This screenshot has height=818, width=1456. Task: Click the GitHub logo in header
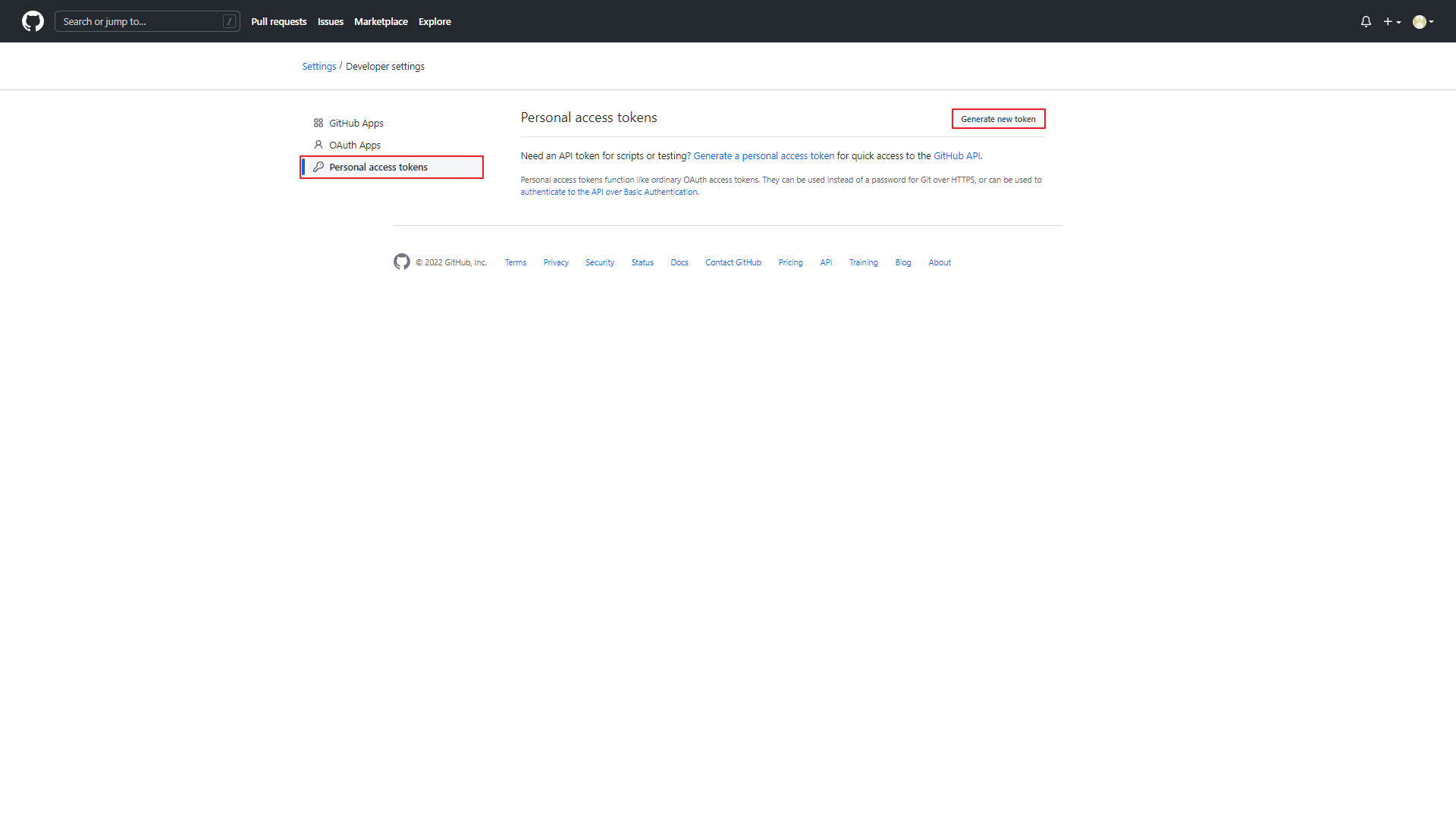(x=33, y=21)
